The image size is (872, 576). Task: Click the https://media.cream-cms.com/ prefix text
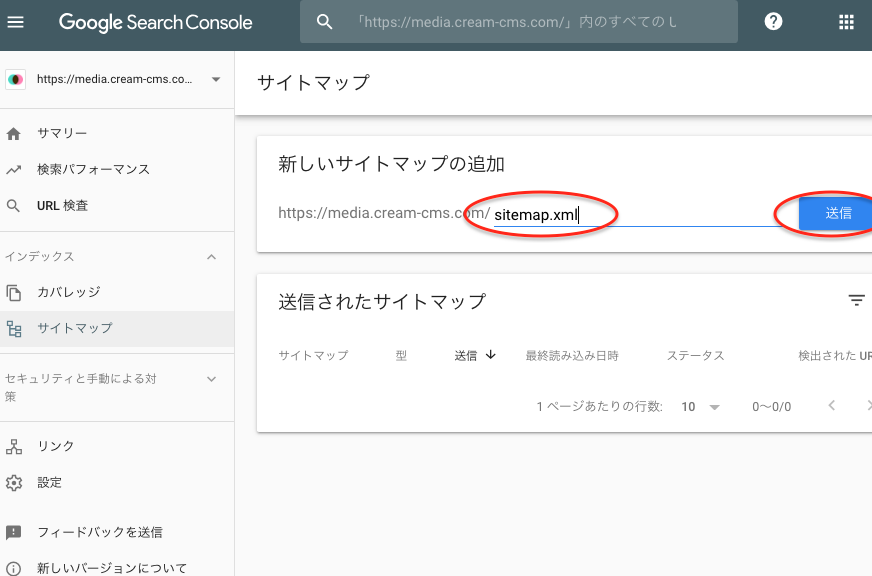(x=384, y=213)
